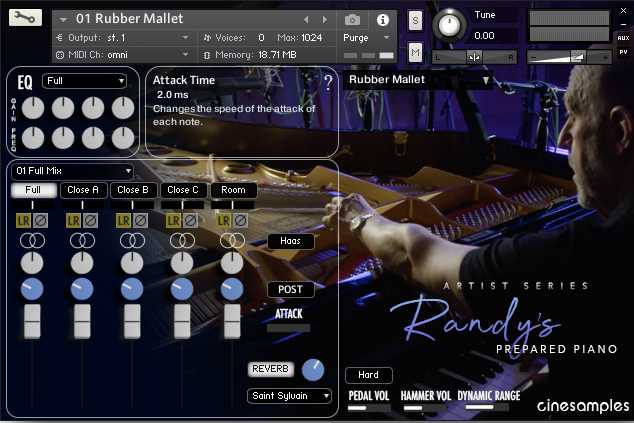The height and width of the screenshot is (423, 634).
Task: Click the Room channel volume fader
Action: pyautogui.click(x=232, y=321)
